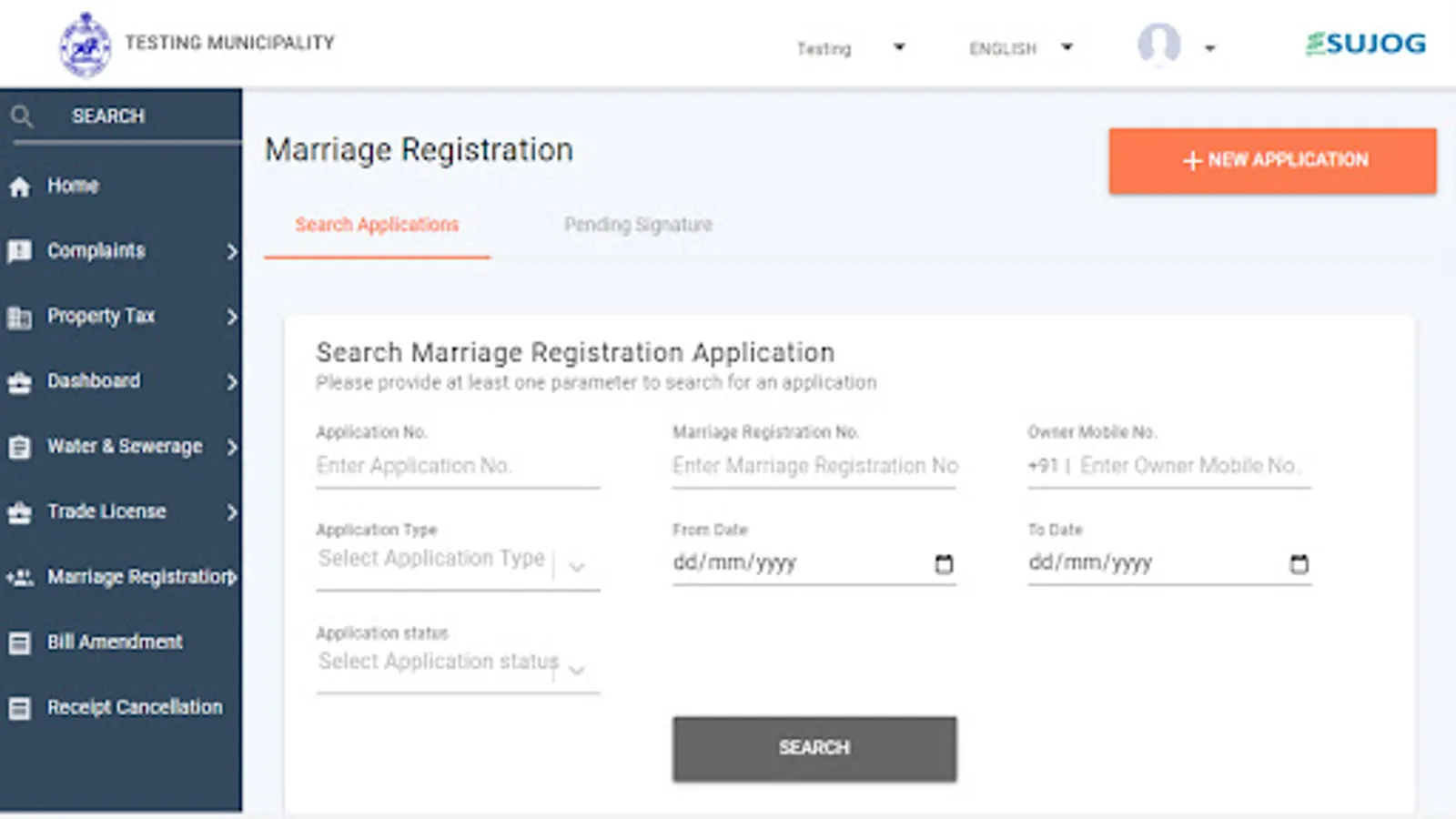The image size is (1456, 819).
Task: Switch to the Pending Signature tab
Action: [x=638, y=225]
